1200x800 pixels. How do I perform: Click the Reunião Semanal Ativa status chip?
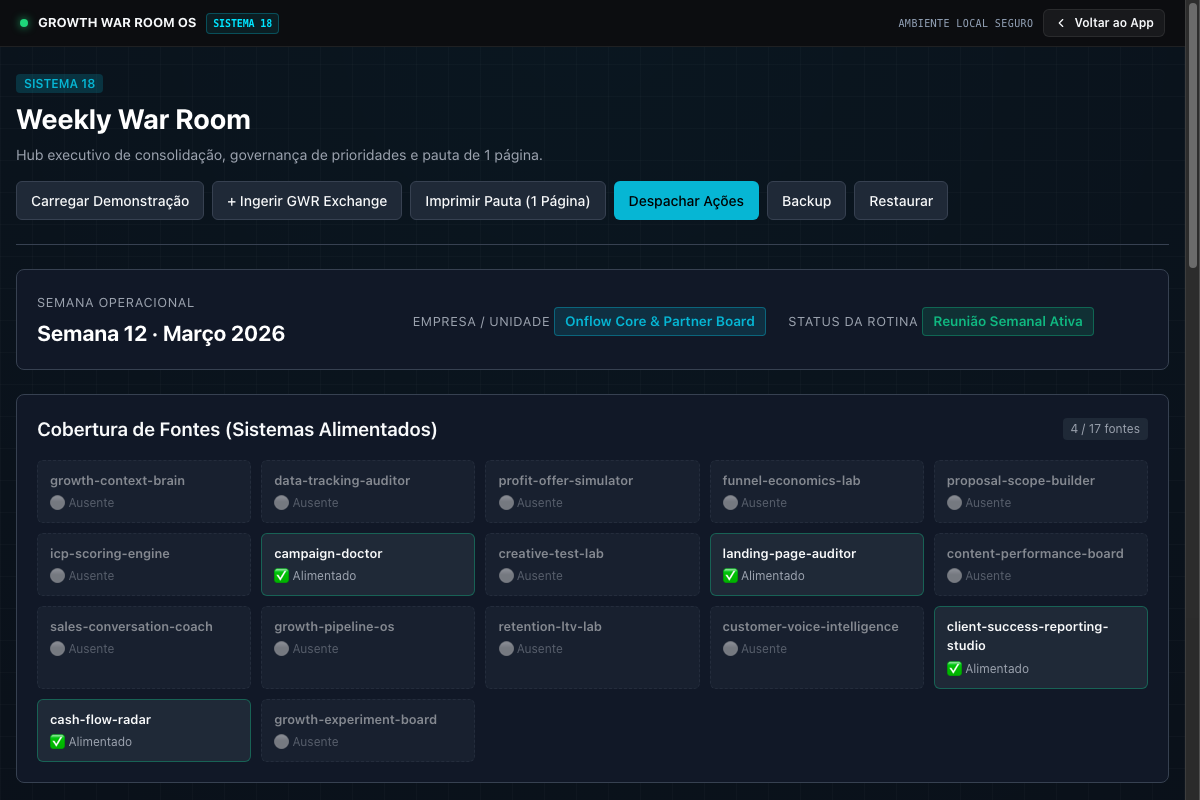[x=1008, y=321]
